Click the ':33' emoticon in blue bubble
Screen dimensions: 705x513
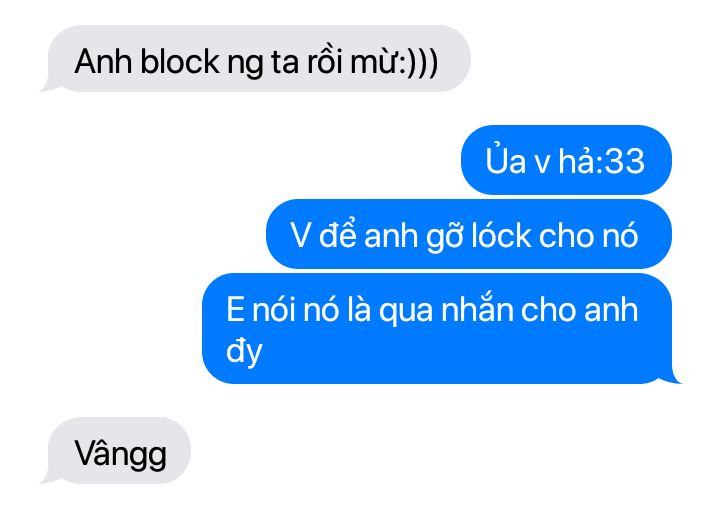point(623,161)
